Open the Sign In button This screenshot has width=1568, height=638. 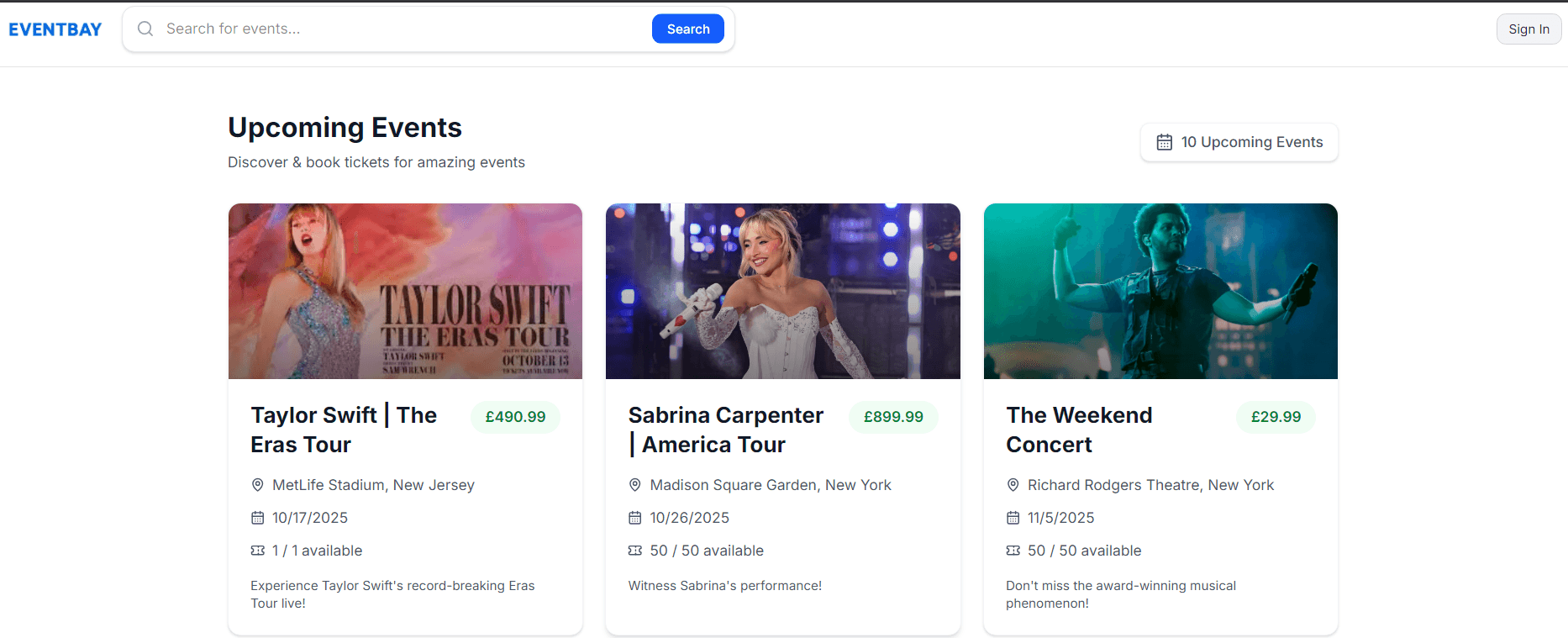click(1529, 29)
